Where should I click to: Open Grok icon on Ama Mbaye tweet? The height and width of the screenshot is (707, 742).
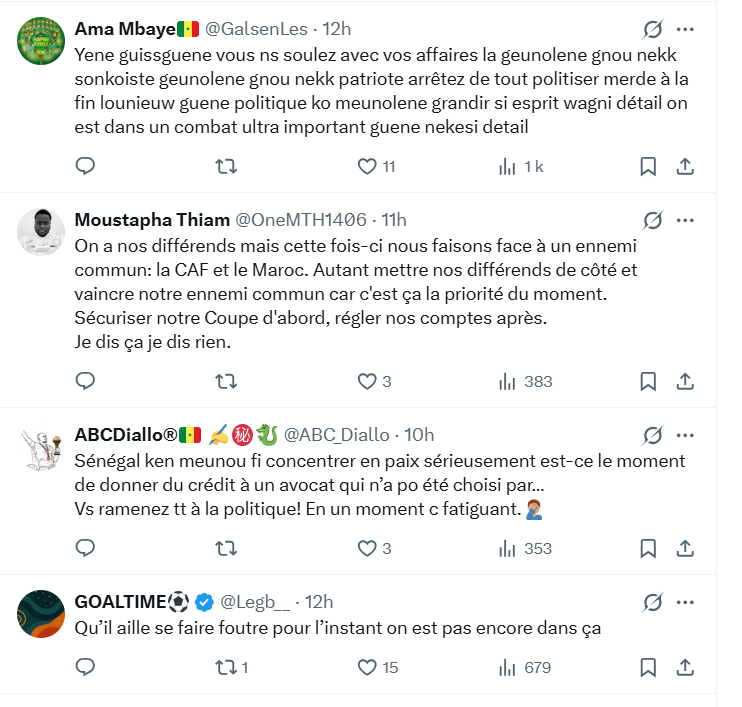[652, 27]
